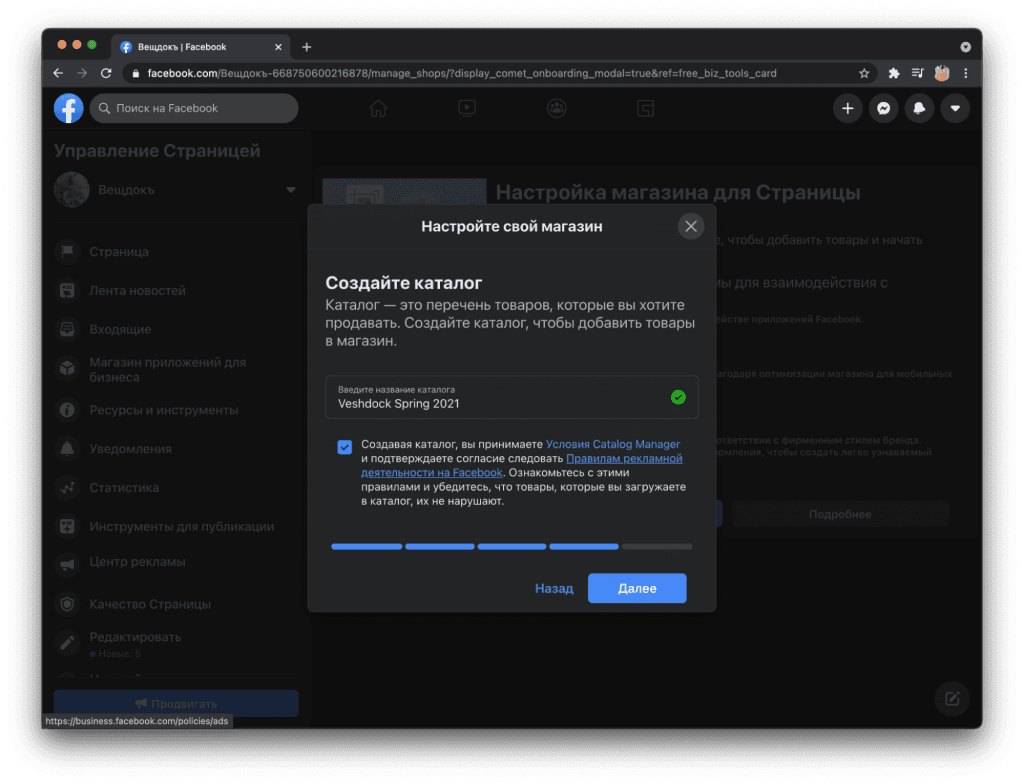Click the Поиск на Facebook search field
Image resolution: width=1024 pixels, height=784 pixels.
(x=194, y=108)
